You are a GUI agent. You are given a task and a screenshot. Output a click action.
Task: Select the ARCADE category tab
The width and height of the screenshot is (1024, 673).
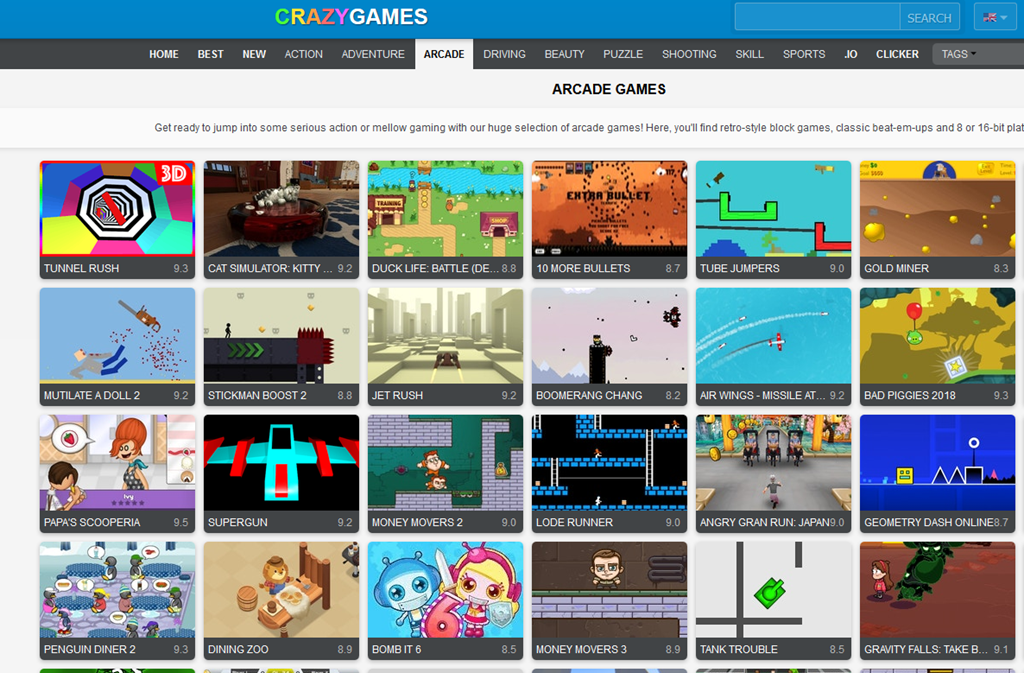444,54
